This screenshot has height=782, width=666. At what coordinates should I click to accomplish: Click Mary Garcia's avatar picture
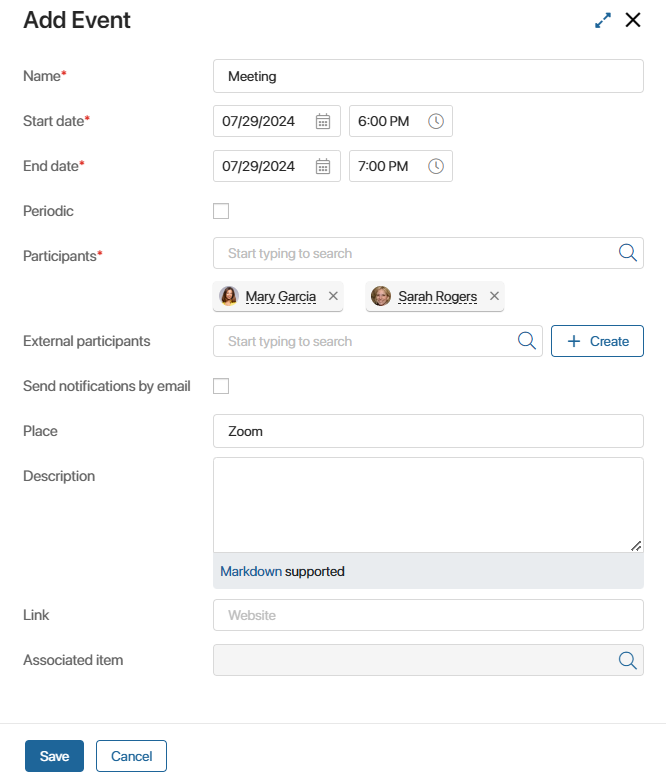(x=229, y=296)
